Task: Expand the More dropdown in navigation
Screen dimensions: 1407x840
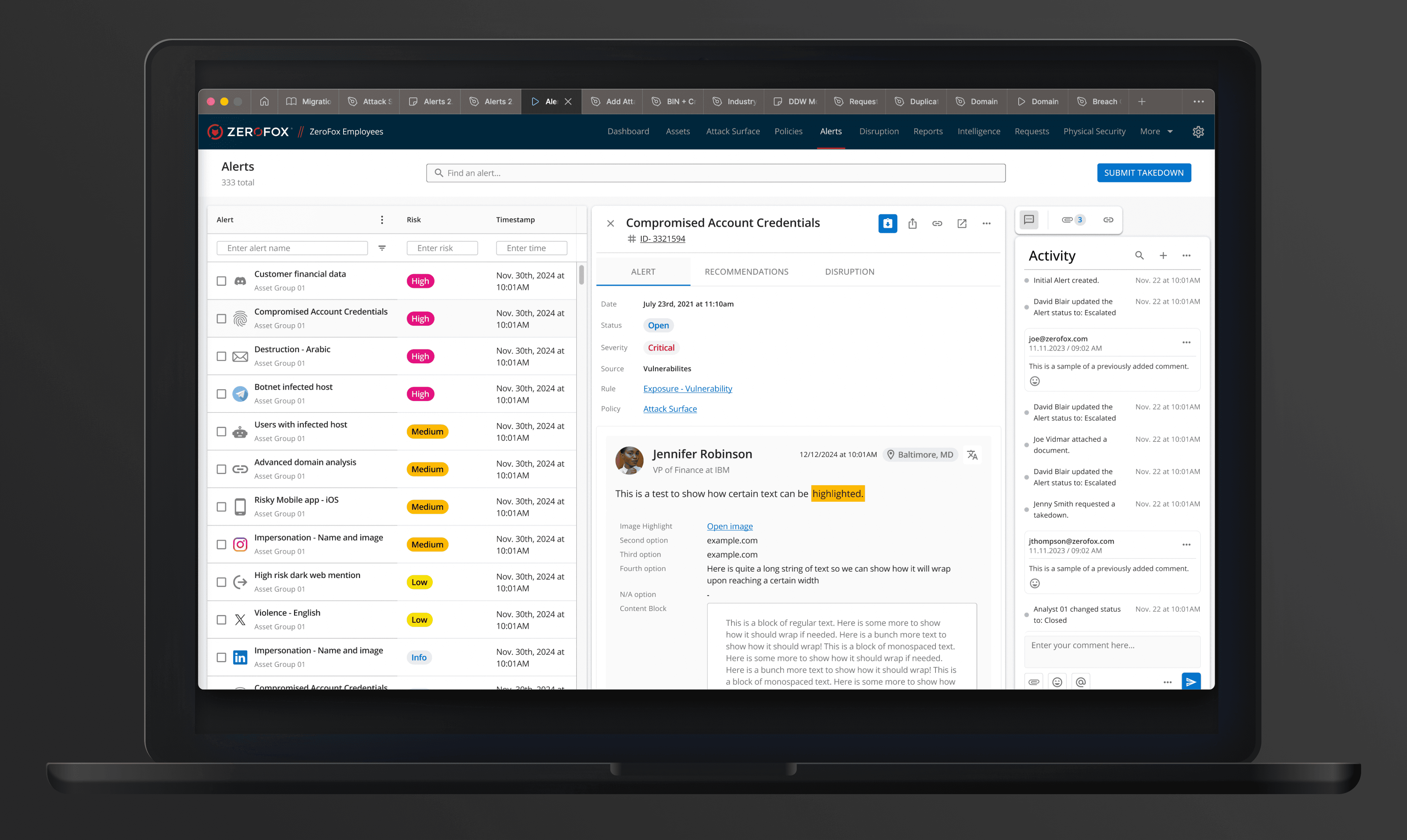Action: pos(1156,131)
